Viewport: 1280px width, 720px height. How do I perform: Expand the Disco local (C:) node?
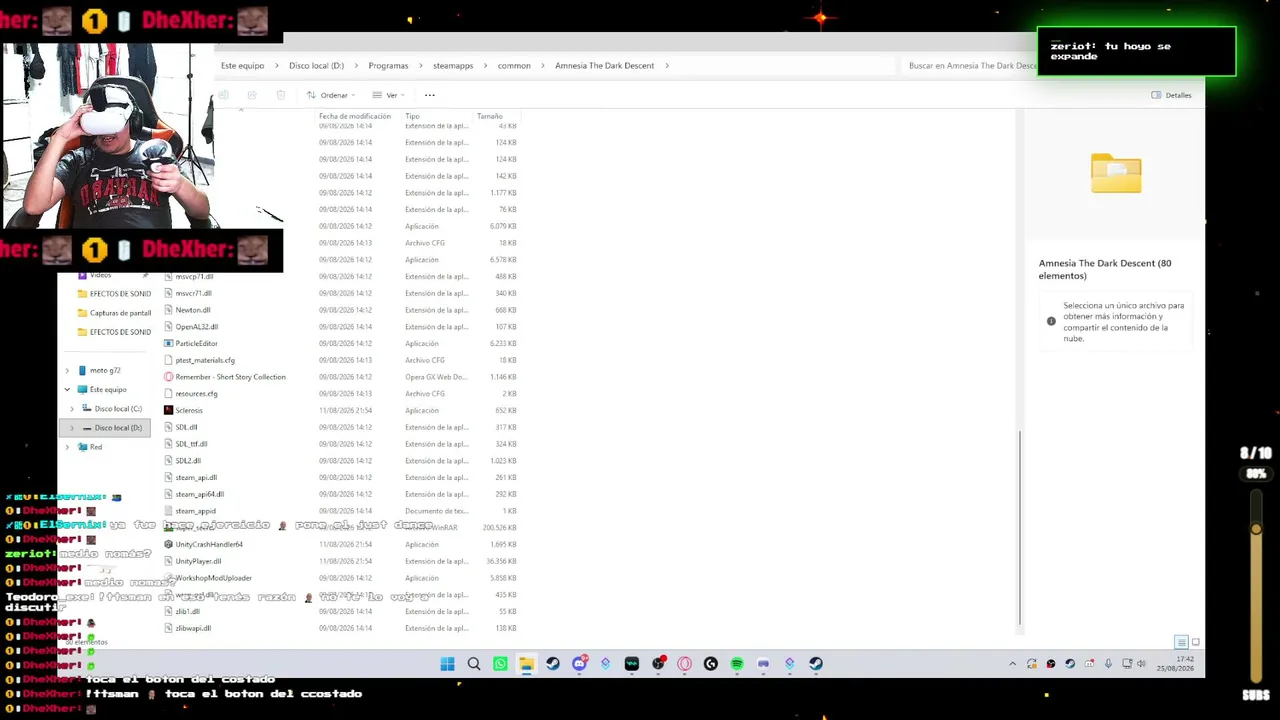tap(72, 409)
